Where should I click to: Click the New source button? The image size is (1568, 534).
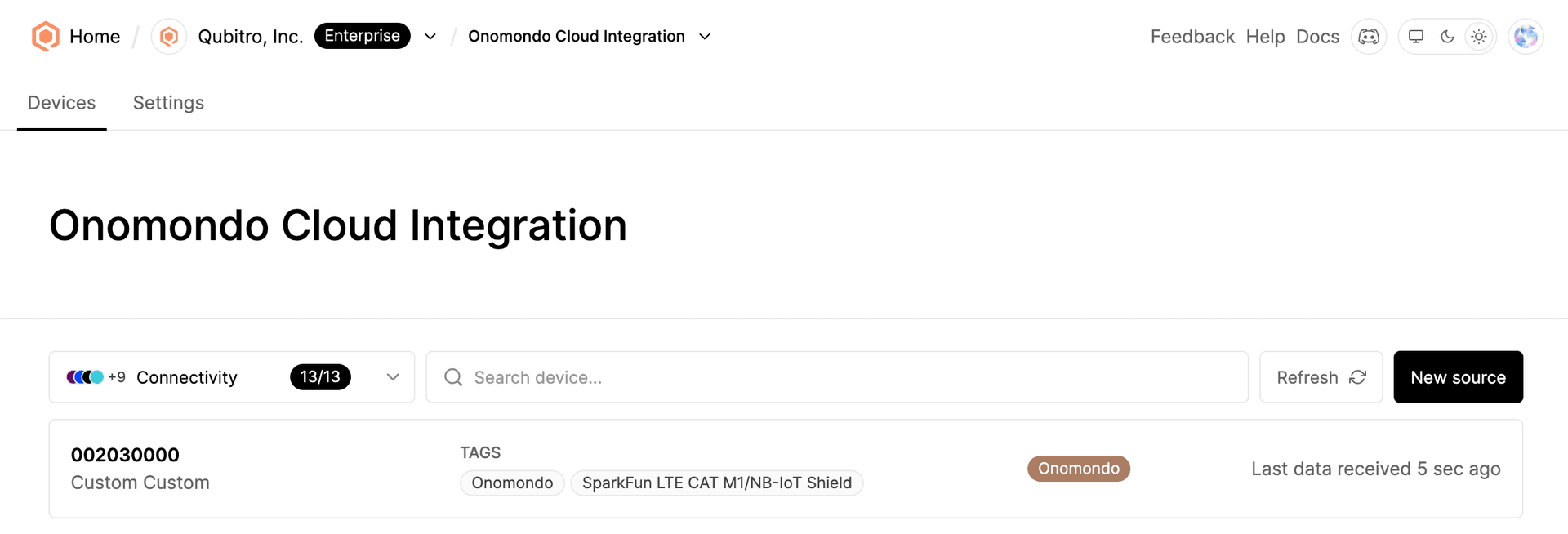click(1458, 377)
